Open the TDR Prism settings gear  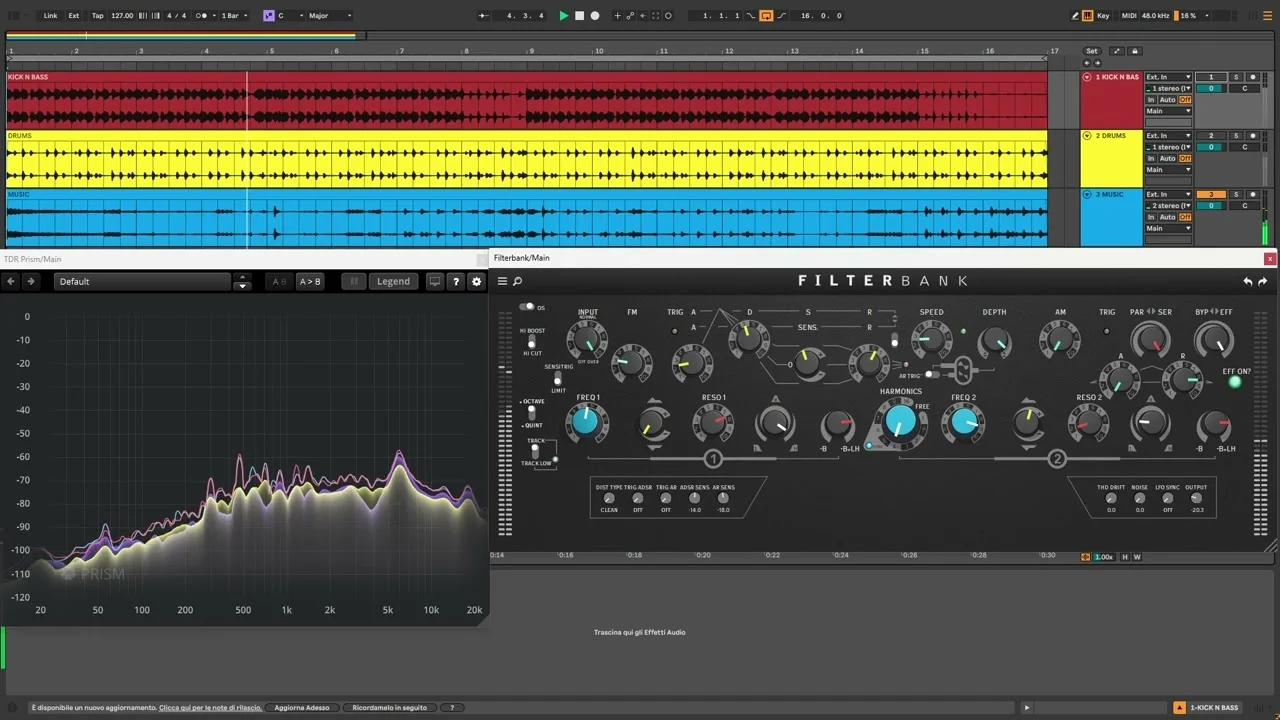click(x=476, y=282)
